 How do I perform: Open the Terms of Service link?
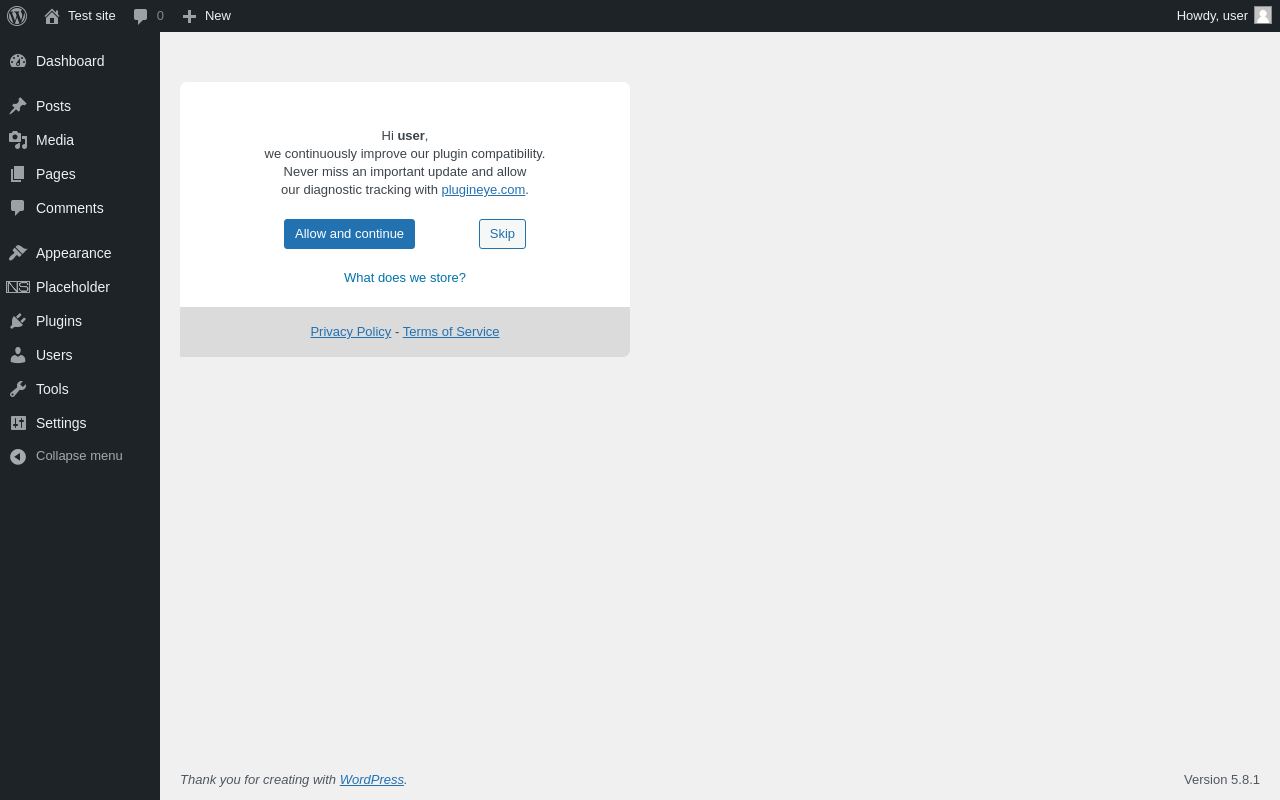click(451, 332)
